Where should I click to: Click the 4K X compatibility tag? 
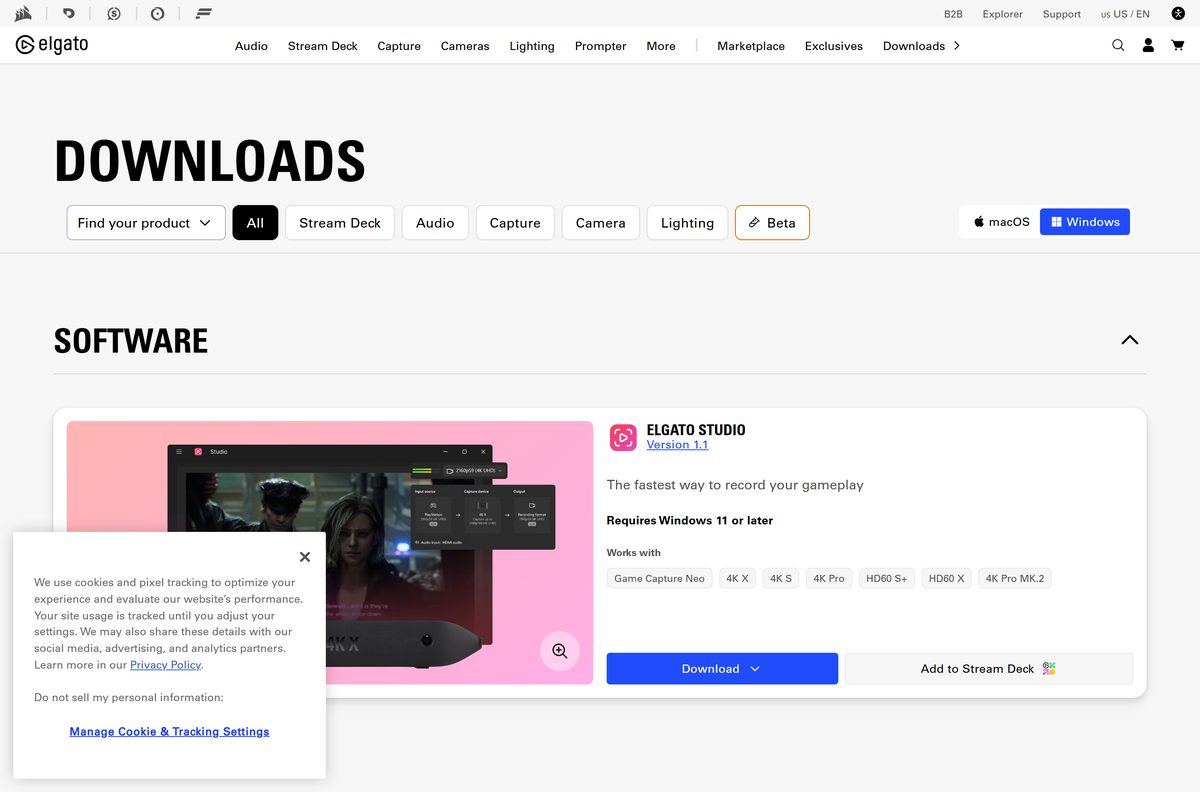point(737,579)
